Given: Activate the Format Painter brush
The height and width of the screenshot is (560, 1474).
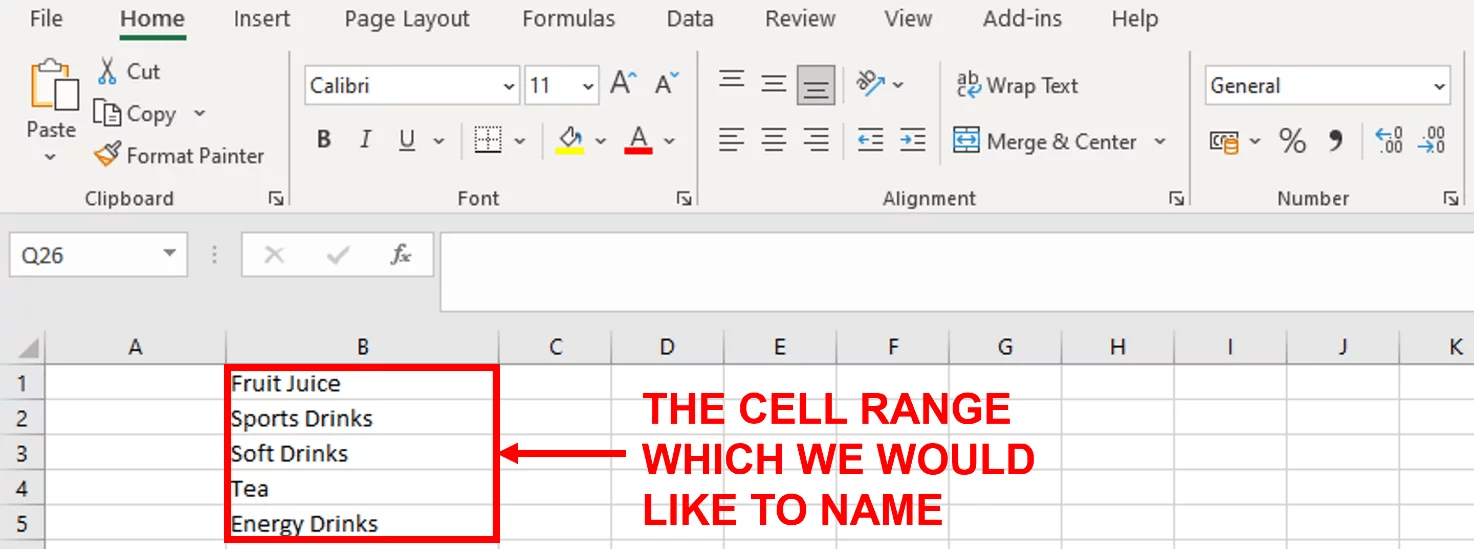Looking at the screenshot, I should point(106,155).
